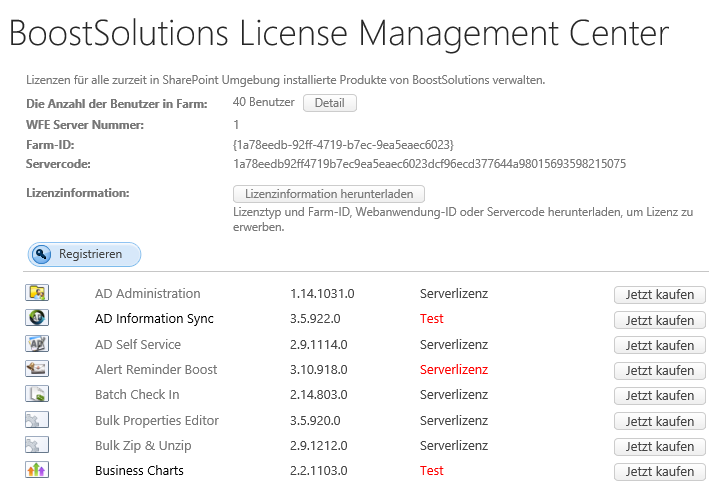Click version number 2.9.1212.0
The width and height of the screenshot is (709, 485).
pos(319,446)
